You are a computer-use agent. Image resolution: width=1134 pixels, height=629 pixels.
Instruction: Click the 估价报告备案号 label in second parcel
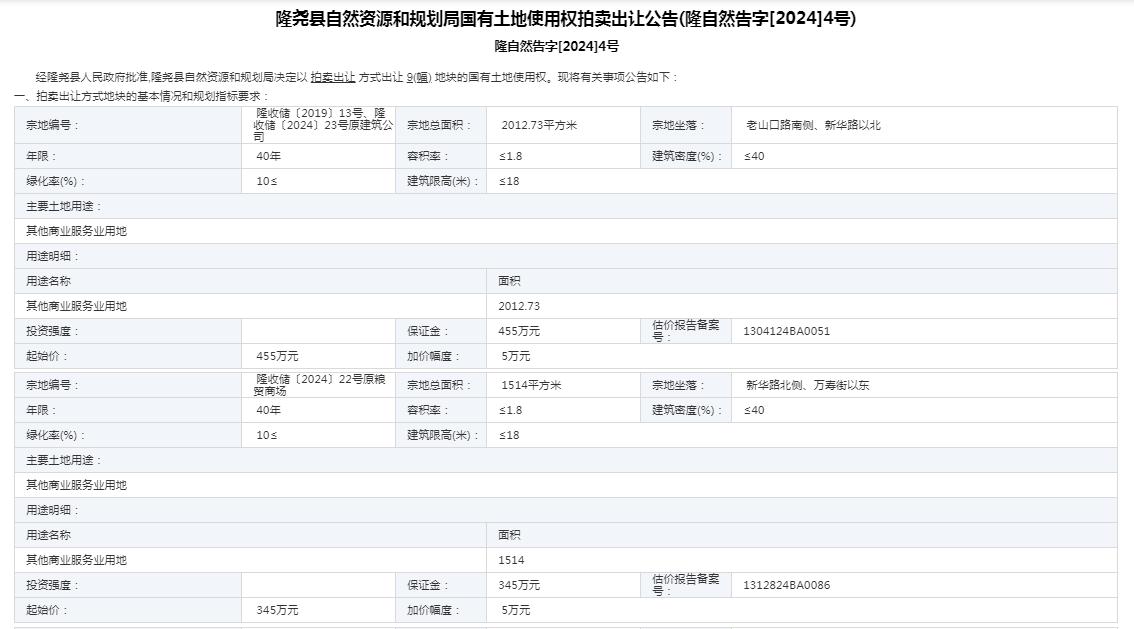coord(685,585)
